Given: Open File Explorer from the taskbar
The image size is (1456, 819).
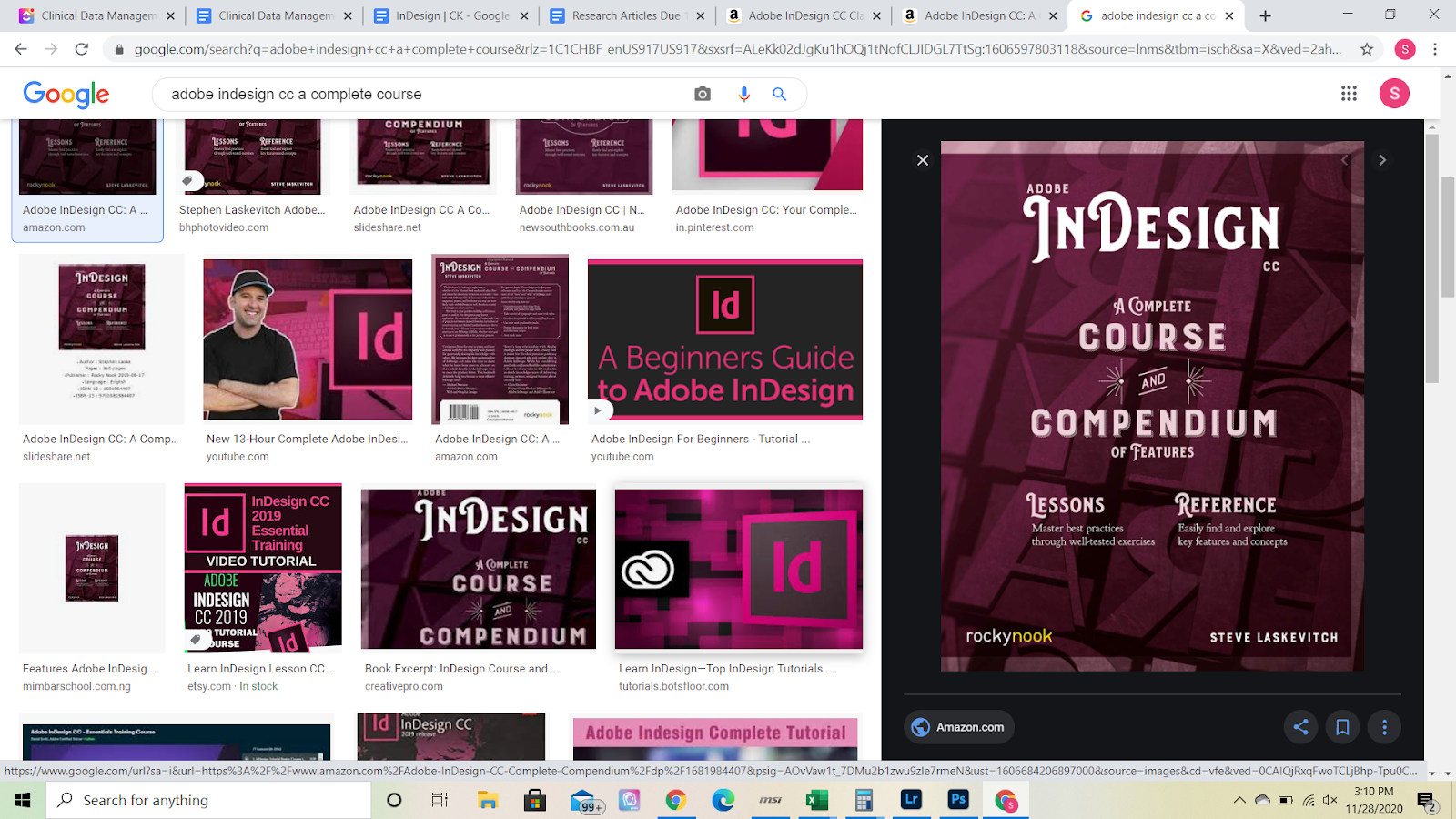Looking at the screenshot, I should [x=488, y=800].
